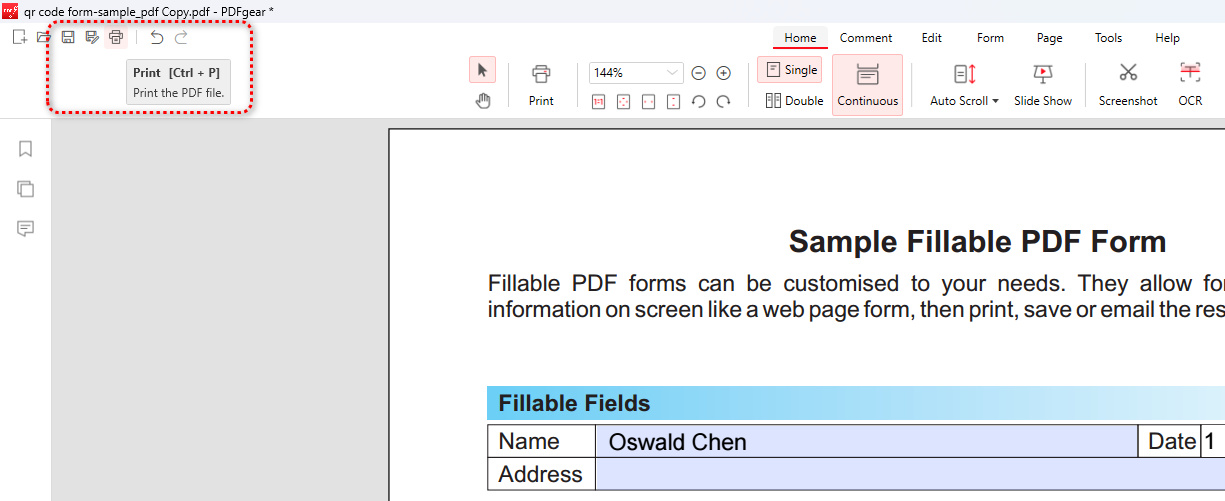
Task: Open the Comment tab
Action: (866, 38)
